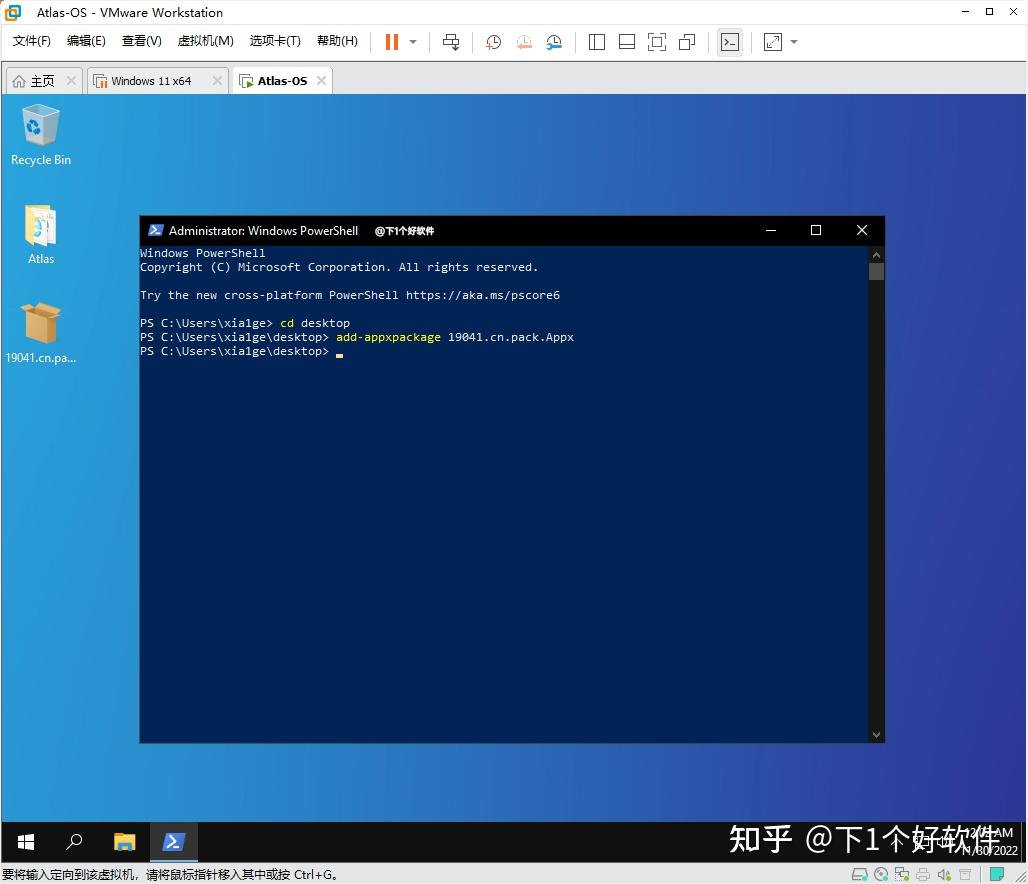The width and height of the screenshot is (1028, 884).
Task: Click the USB controller status icon
Action: pos(965,874)
